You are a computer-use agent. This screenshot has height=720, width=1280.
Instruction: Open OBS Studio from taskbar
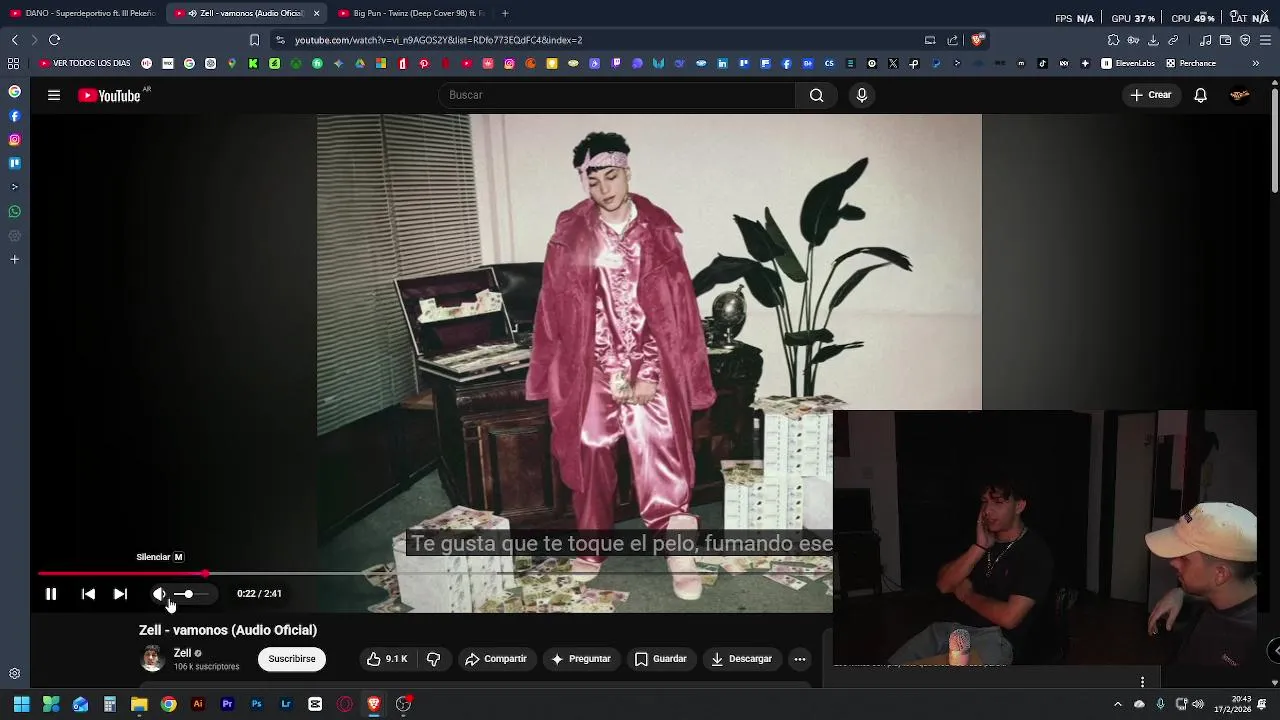pyautogui.click(x=403, y=704)
